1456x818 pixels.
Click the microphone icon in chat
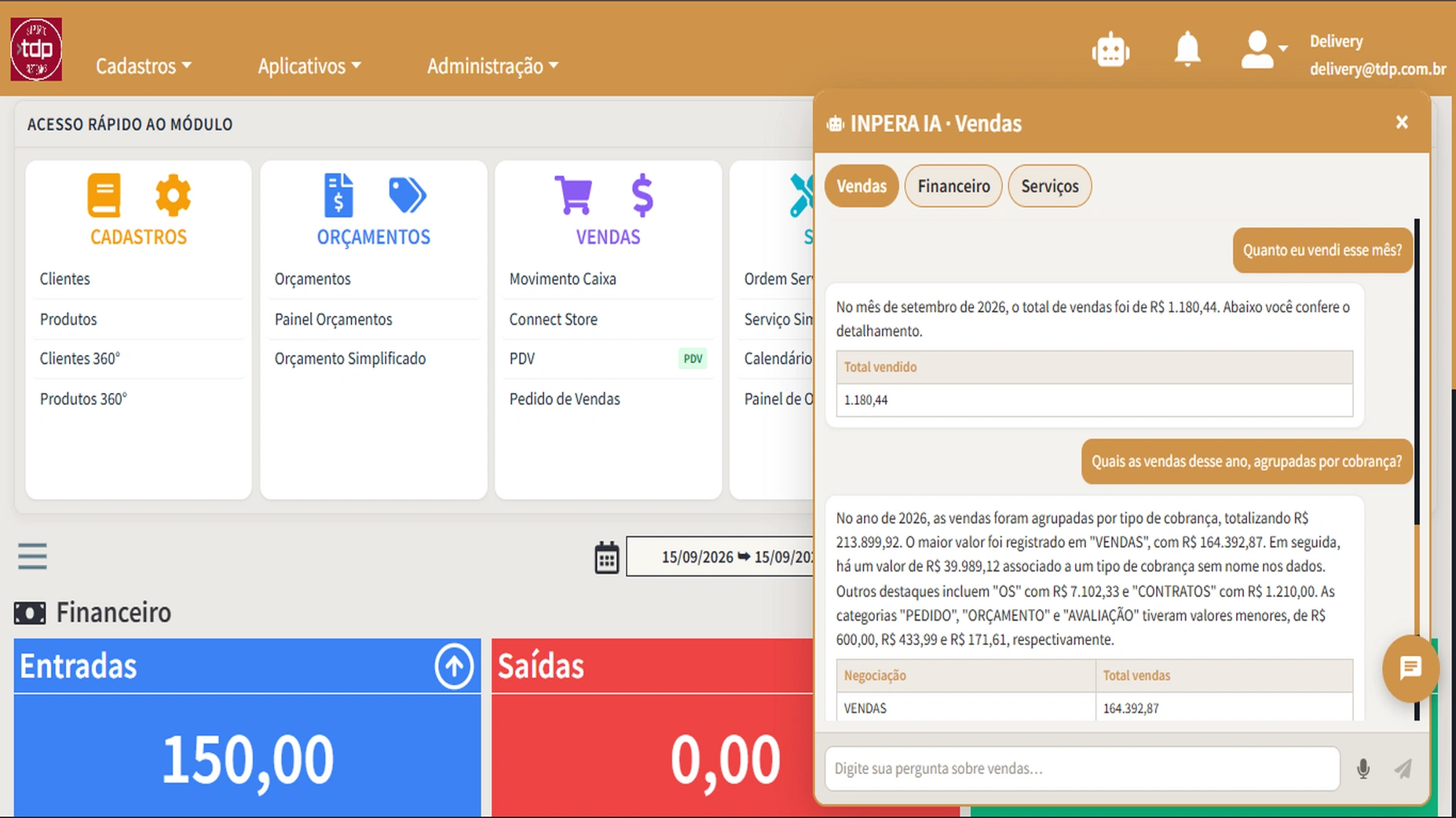pos(1363,768)
